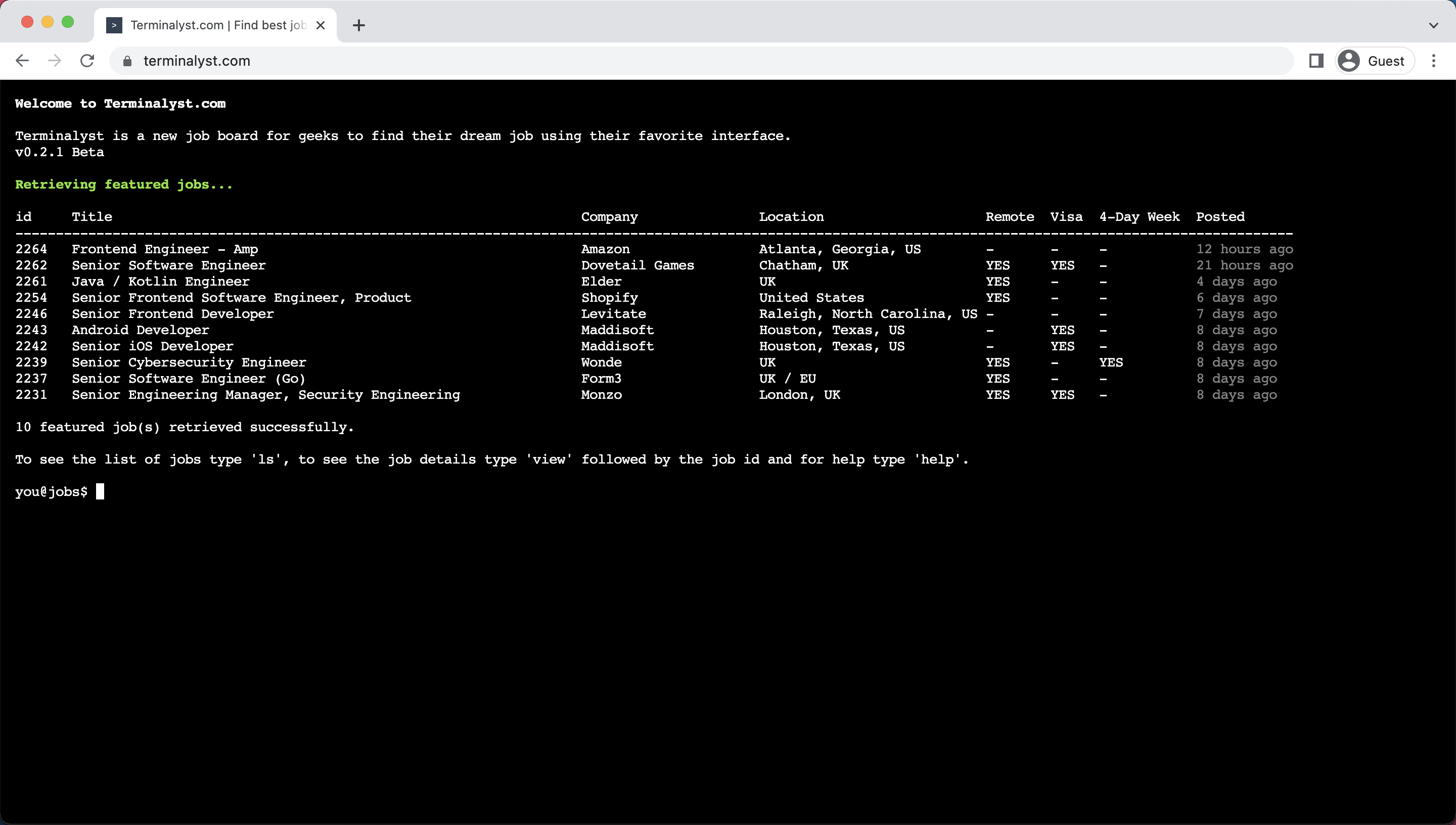The image size is (1456, 825).
Task: Click 'Senior Software Engineer (Go)' title
Action: pyautogui.click(x=189, y=378)
